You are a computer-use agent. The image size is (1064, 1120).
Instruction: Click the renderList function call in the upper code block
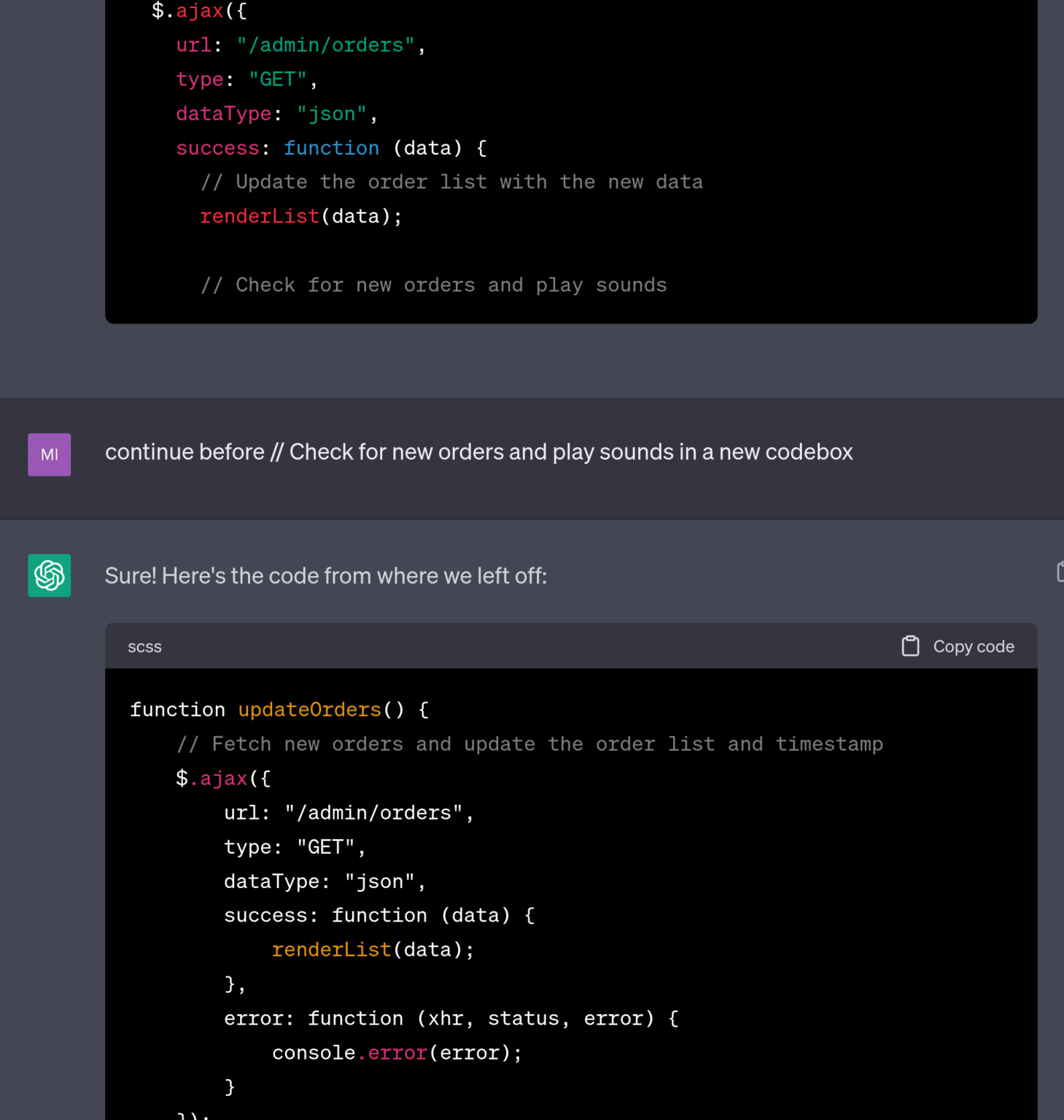click(x=260, y=216)
